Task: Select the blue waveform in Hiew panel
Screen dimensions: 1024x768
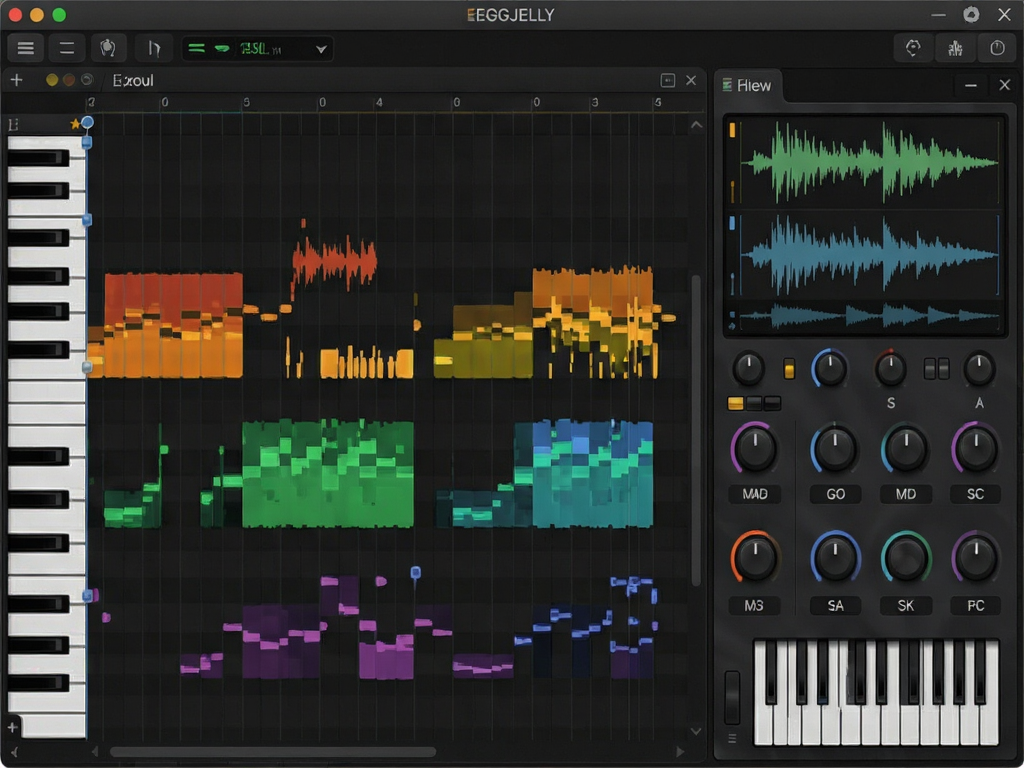Action: 872,255
